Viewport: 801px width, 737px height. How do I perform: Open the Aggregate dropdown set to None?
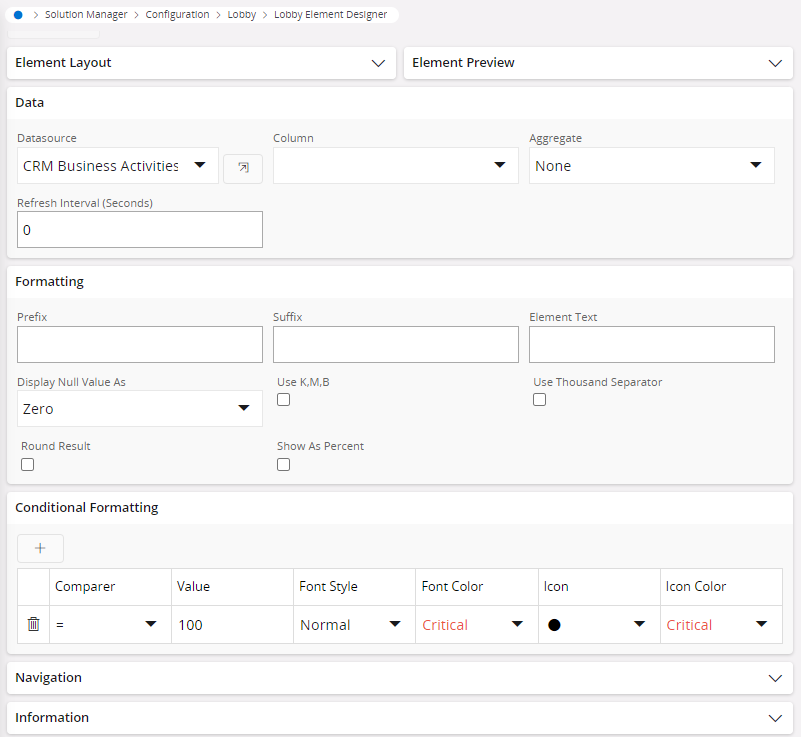coord(651,166)
